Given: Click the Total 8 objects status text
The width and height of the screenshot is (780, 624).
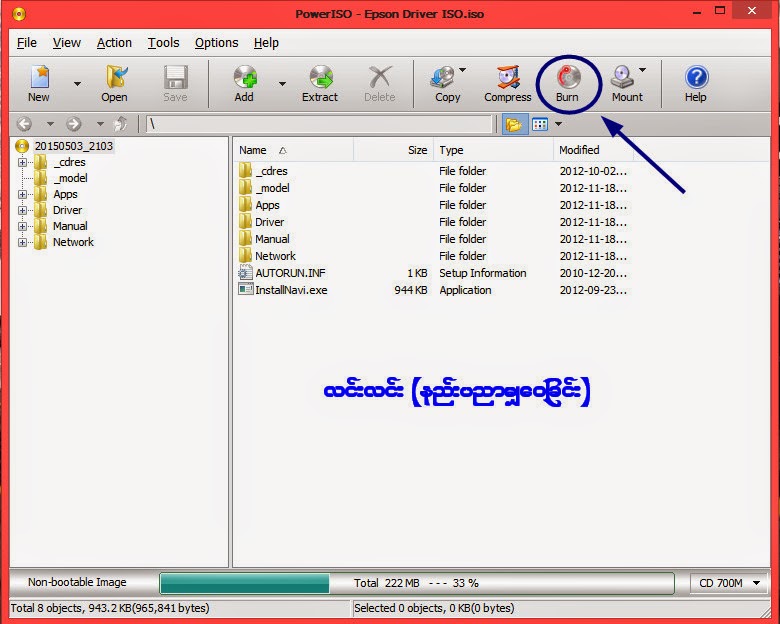Looking at the screenshot, I should 110,608.
